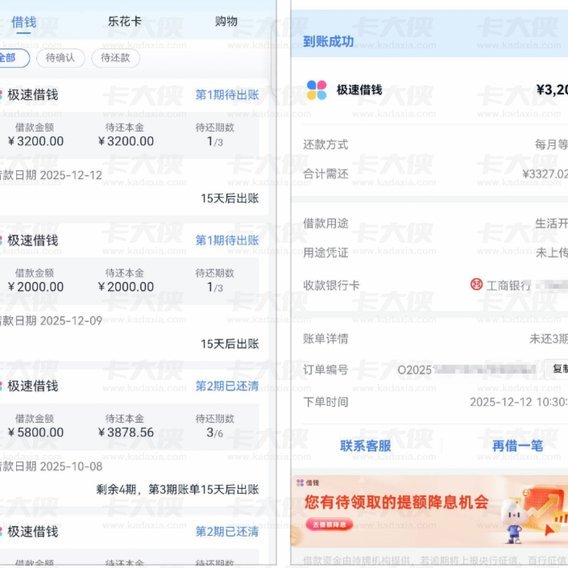Open the 购物 tab
The width and height of the screenshot is (568, 568).
point(226,22)
